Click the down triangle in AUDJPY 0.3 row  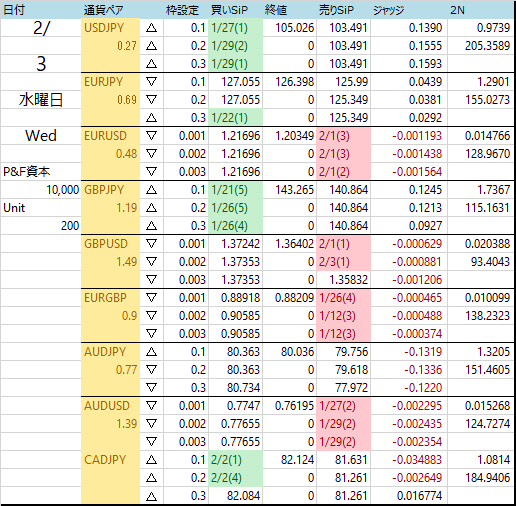[x=151, y=388]
